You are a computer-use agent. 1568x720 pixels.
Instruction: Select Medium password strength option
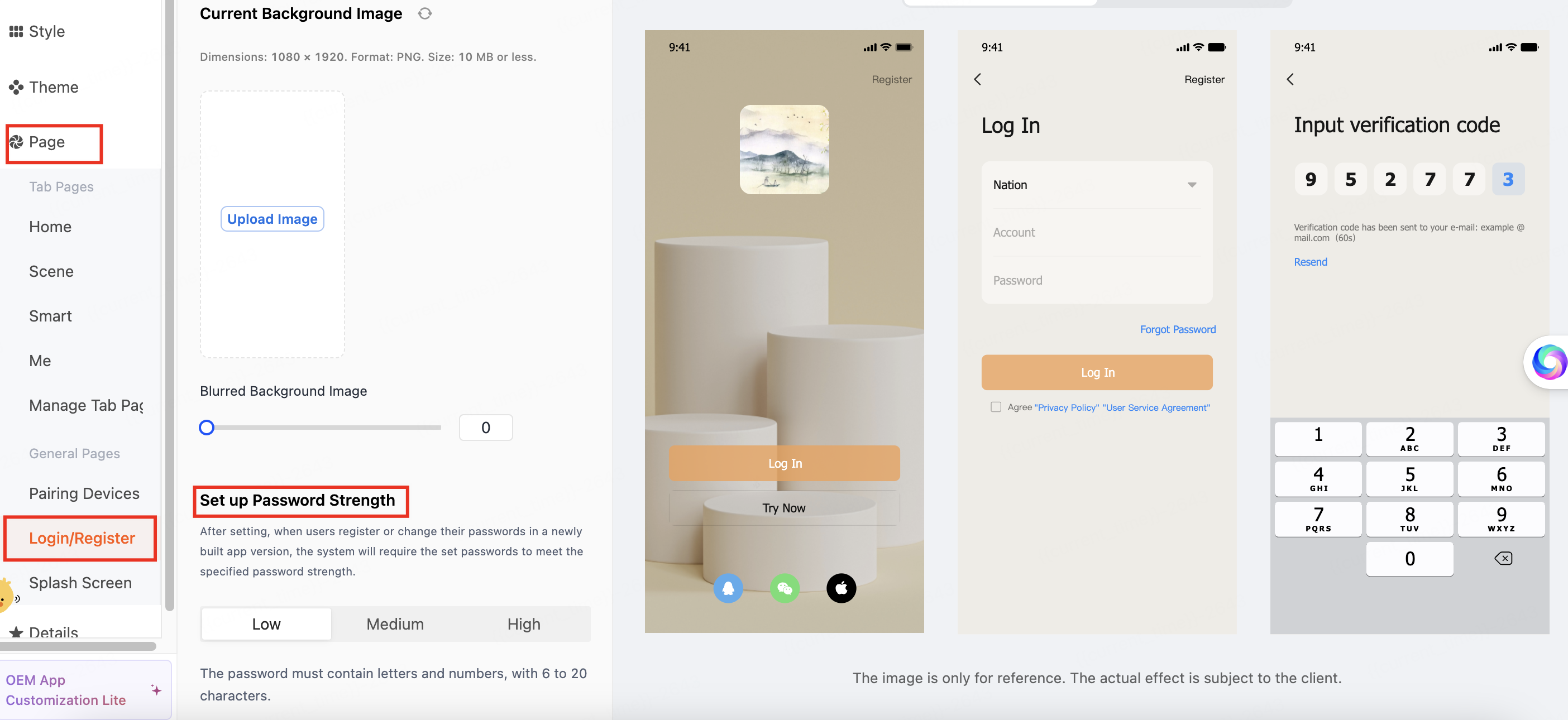coord(394,623)
